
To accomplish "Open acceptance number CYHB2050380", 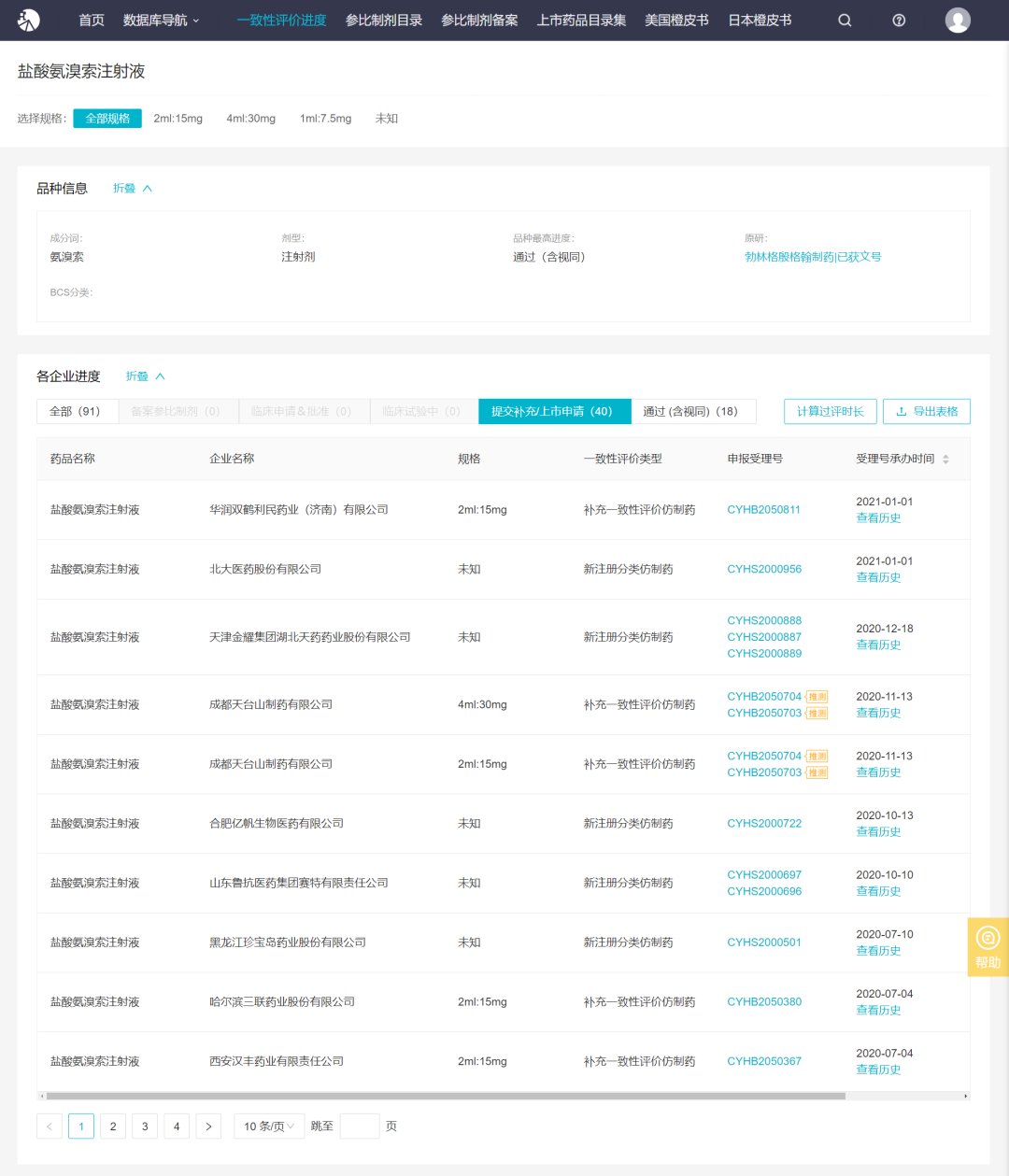I will point(764,1002).
